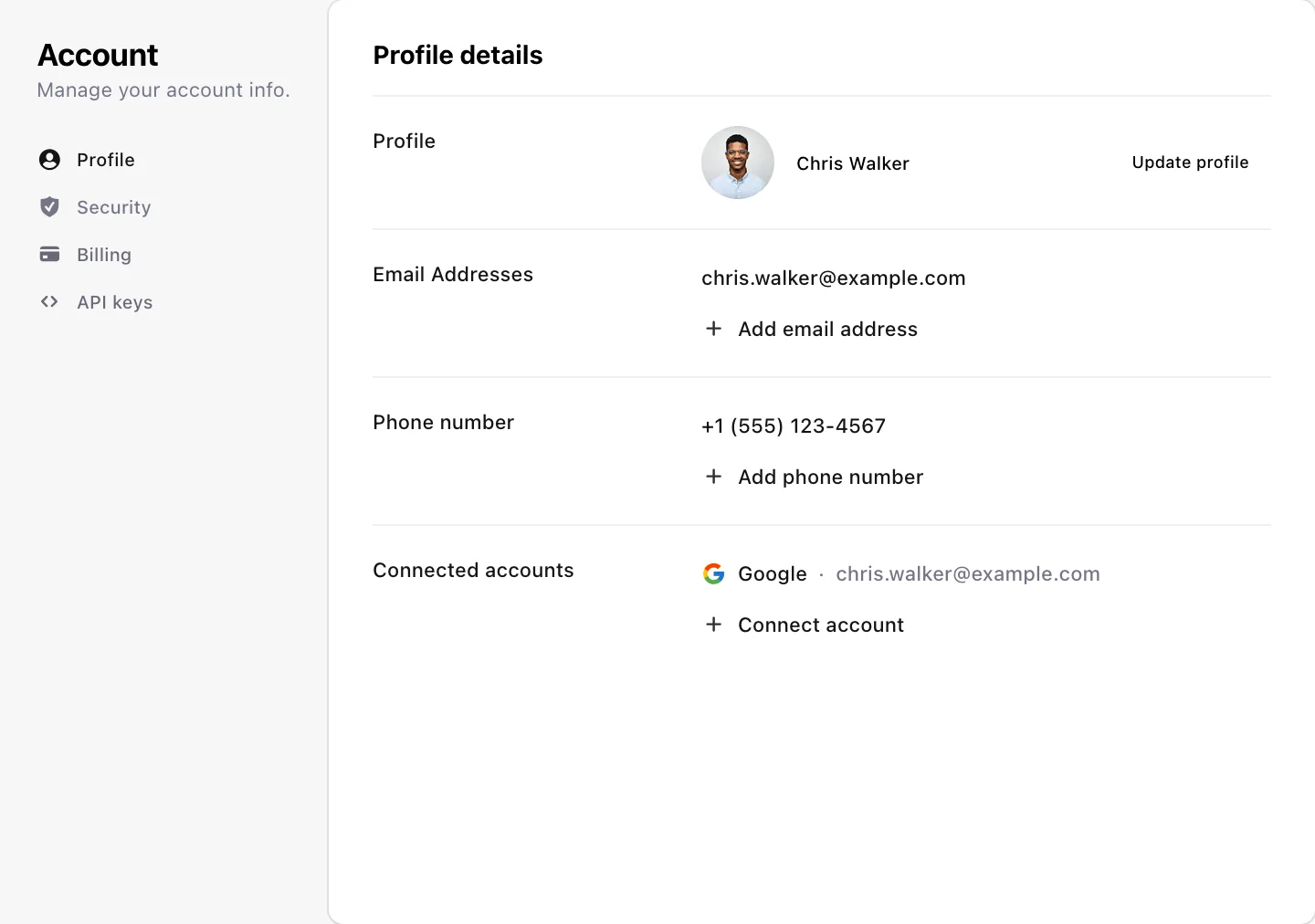
Task: Click the Chris Walker name text
Action: coord(853,163)
